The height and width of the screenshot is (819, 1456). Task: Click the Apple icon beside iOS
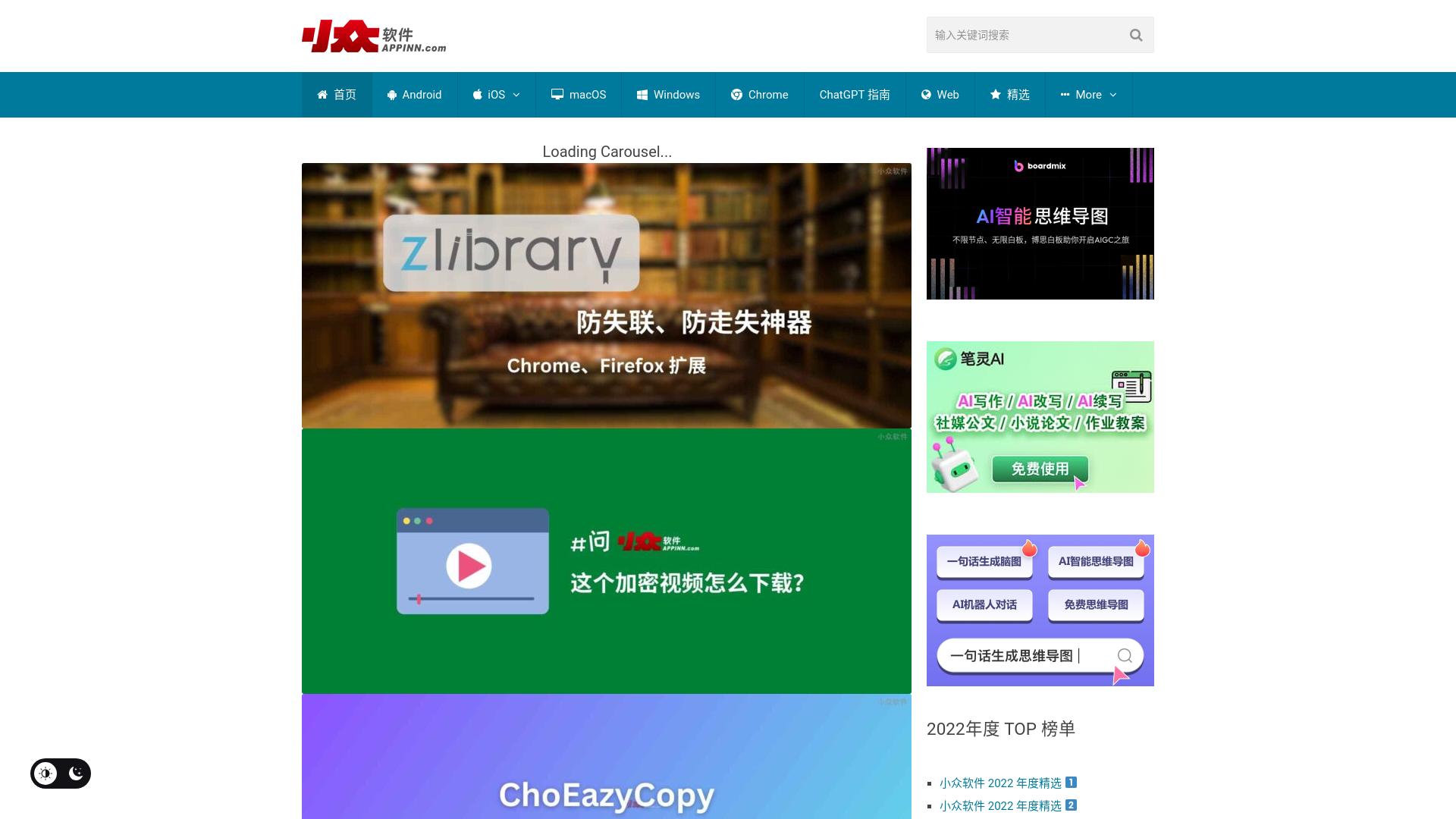[478, 95]
